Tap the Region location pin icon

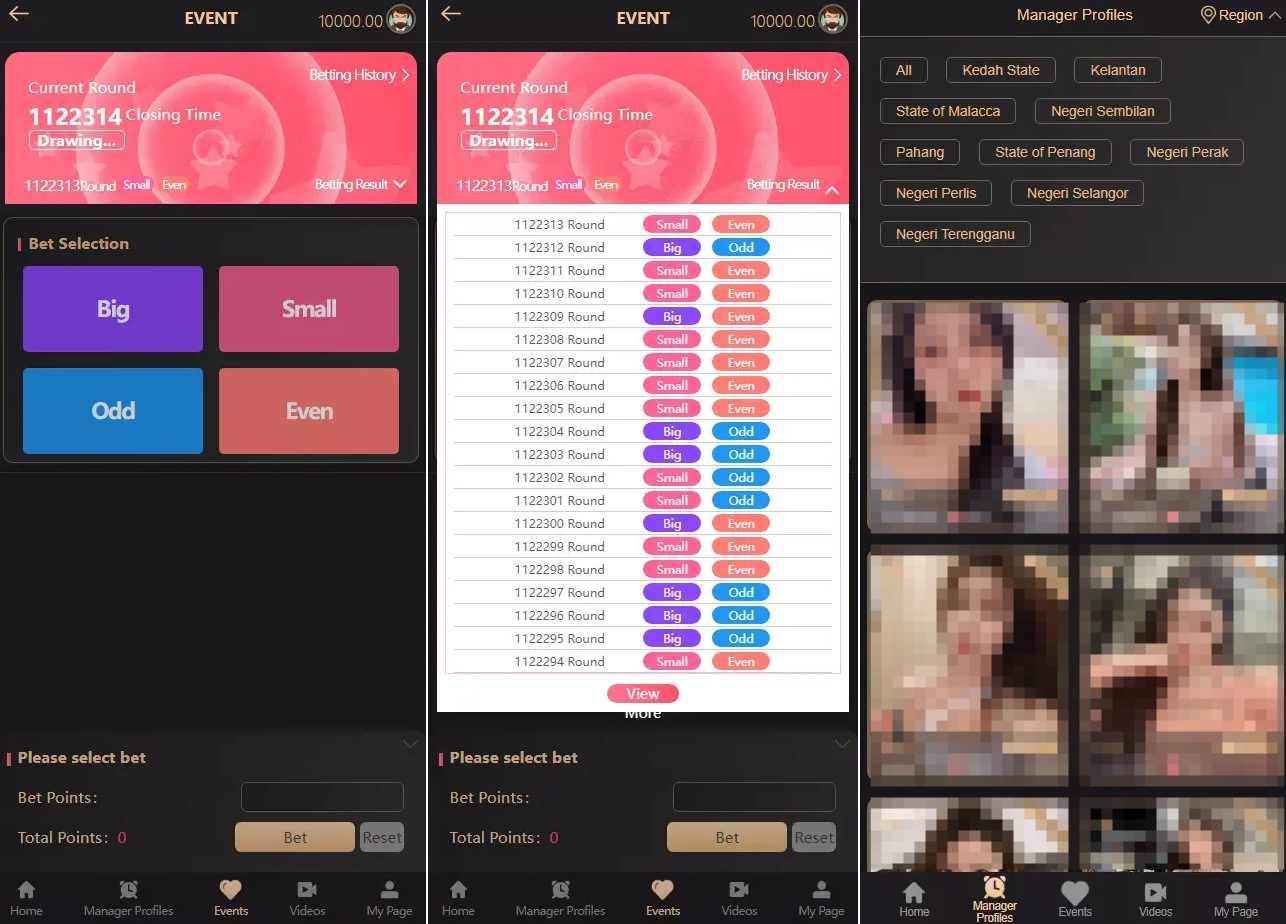click(1208, 15)
